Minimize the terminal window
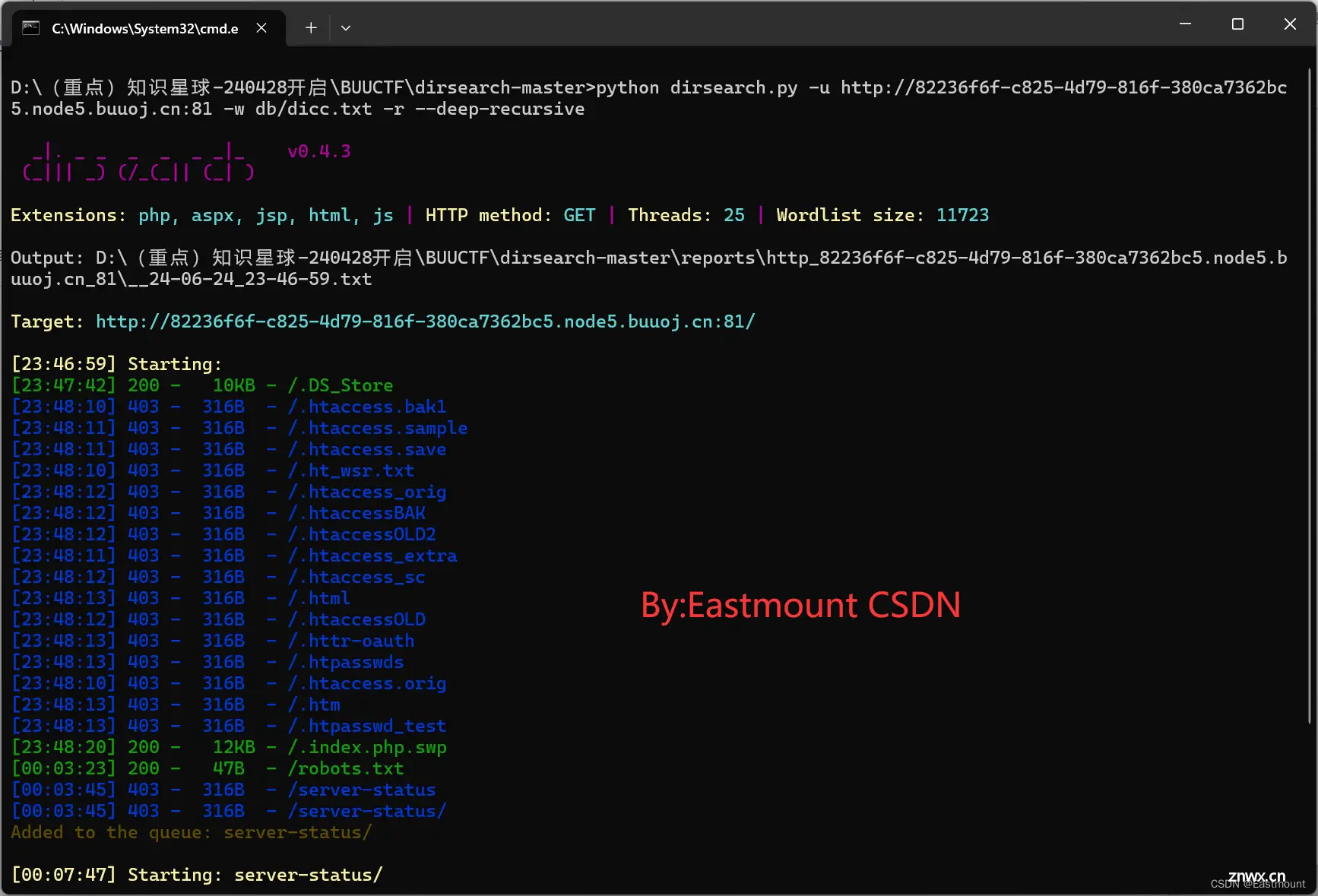Screen dimensions: 1318x896 click(x=1185, y=24)
